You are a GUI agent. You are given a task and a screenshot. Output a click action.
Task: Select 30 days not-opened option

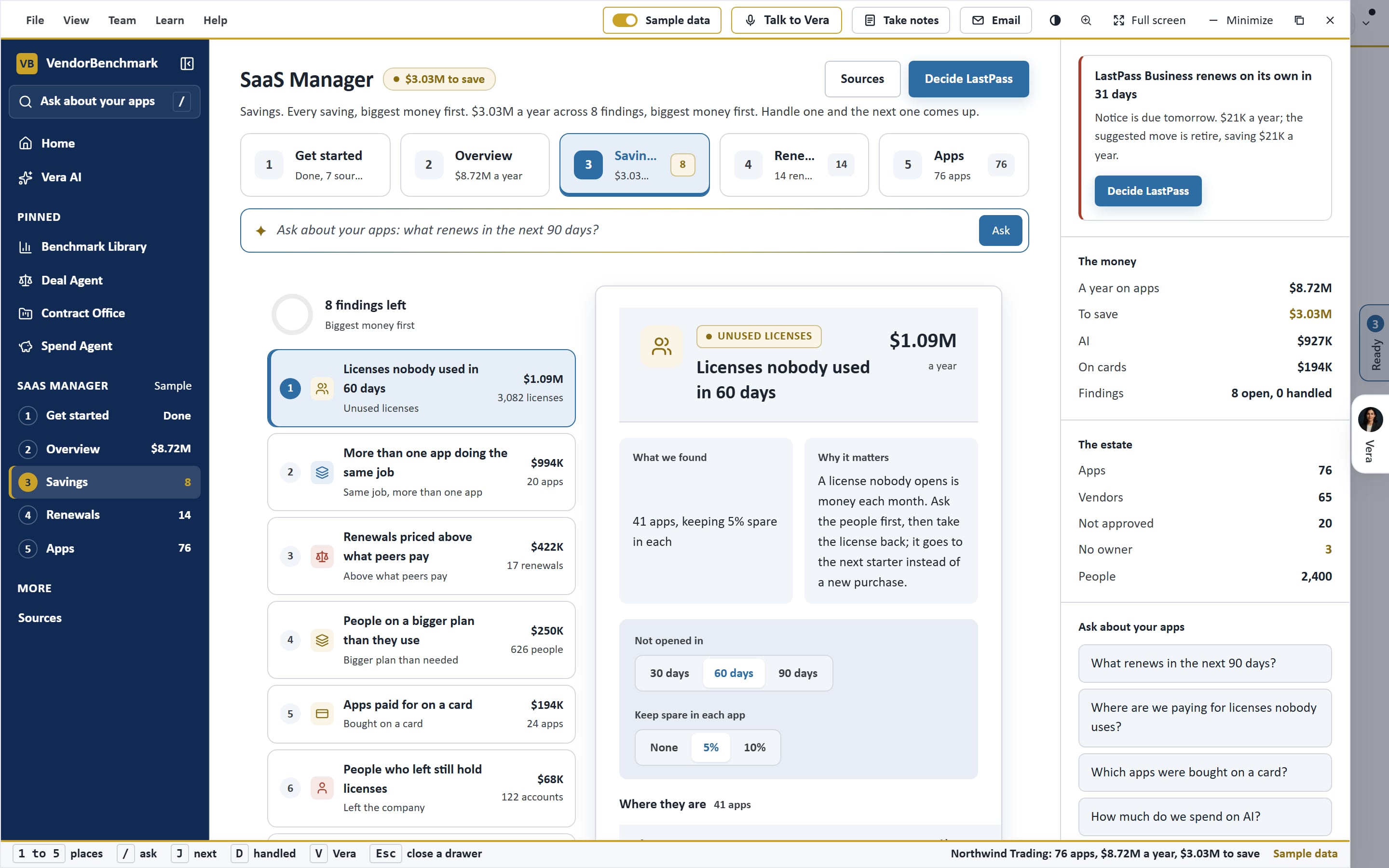pos(669,673)
